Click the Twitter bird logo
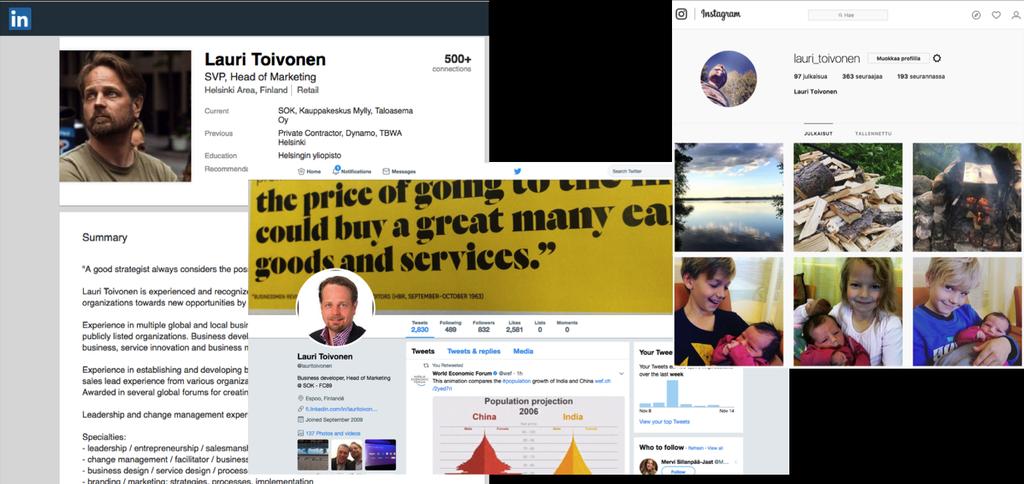1024x484 pixels. (x=517, y=171)
